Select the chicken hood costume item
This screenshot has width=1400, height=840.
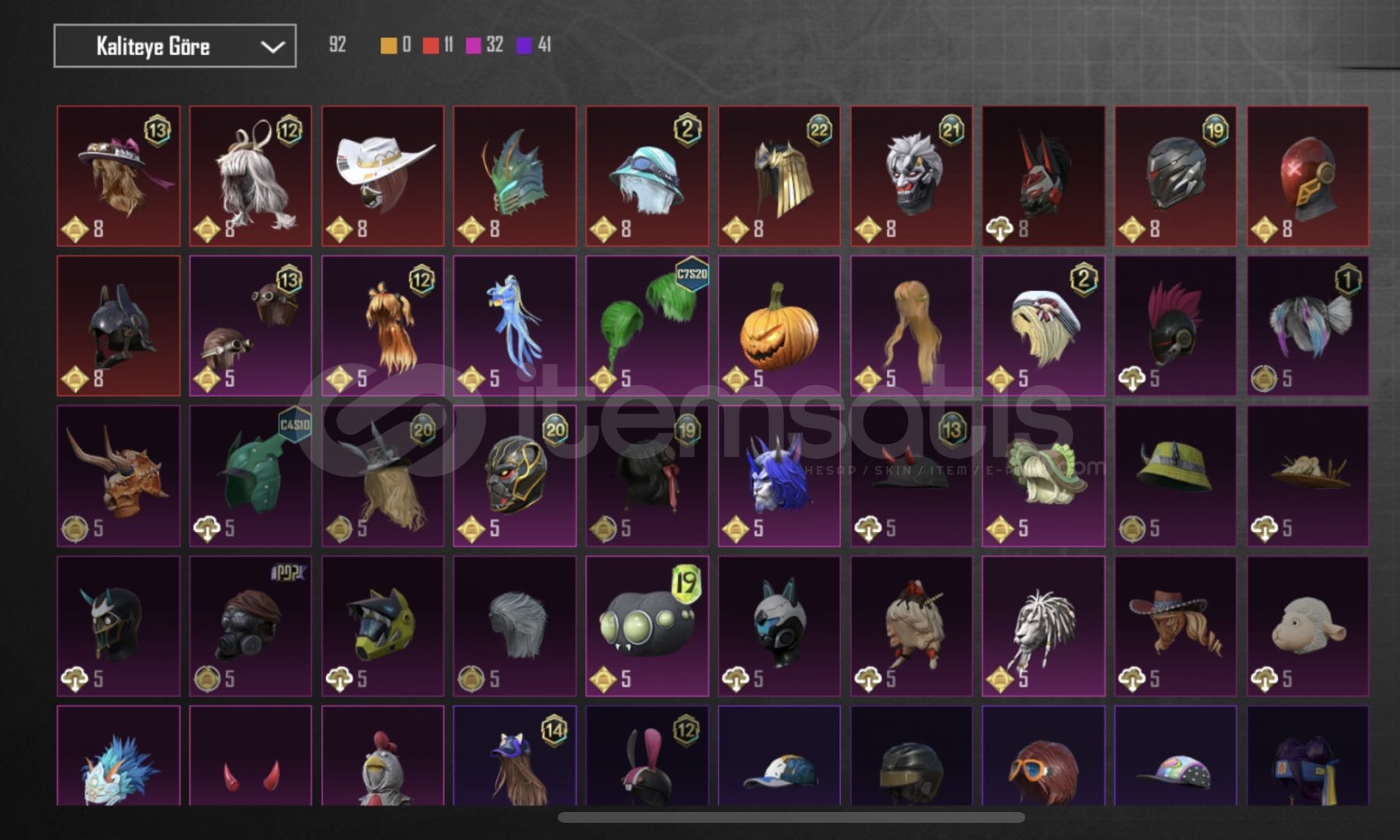point(383,755)
